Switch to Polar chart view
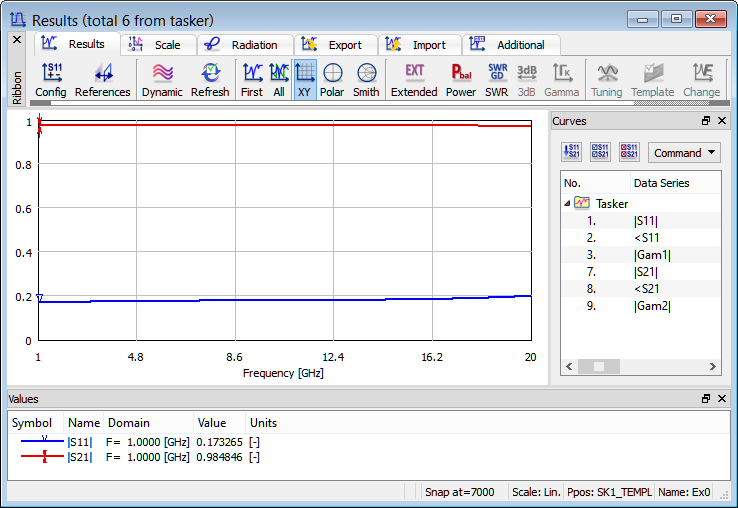The height and width of the screenshot is (508, 738). tap(332, 79)
